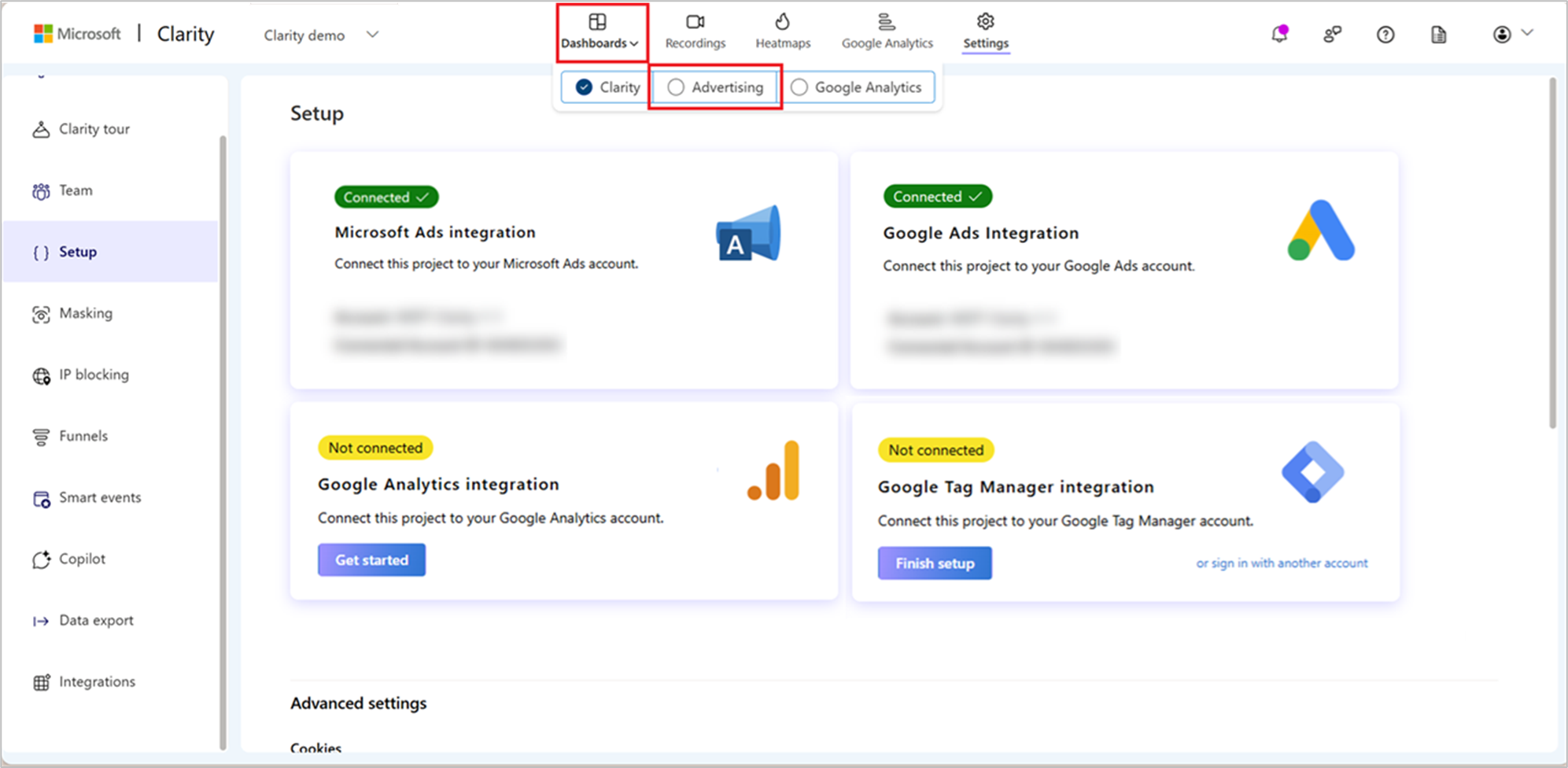Select the Google Analytics dashboard radio option
Image resolution: width=1568 pixels, height=768 pixels.
click(x=859, y=87)
